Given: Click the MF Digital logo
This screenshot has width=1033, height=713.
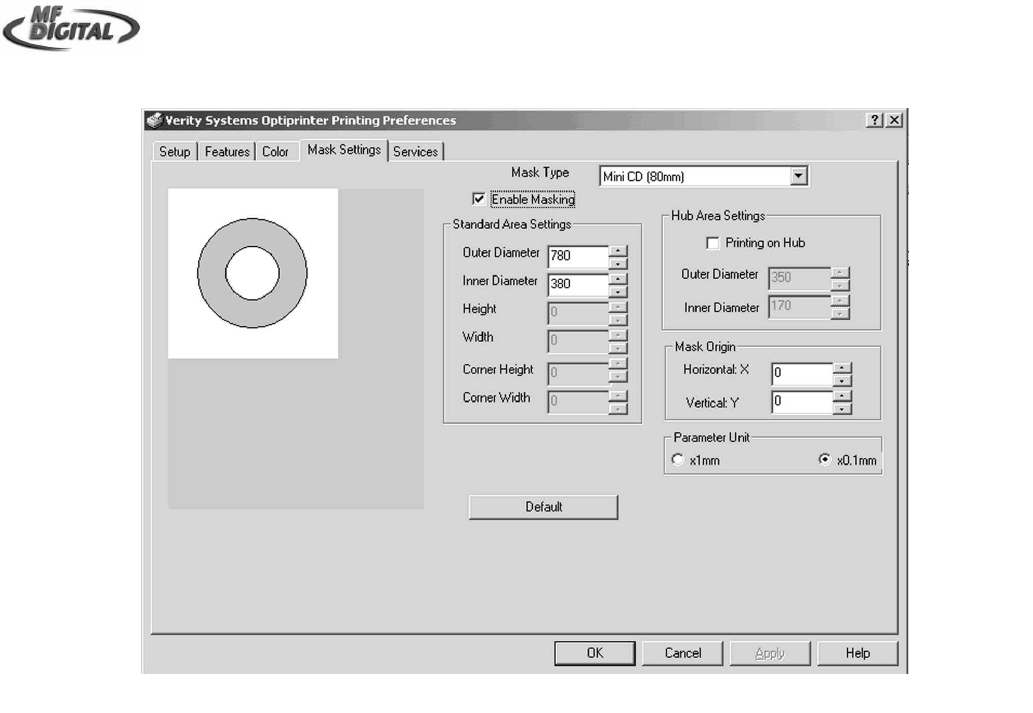Looking at the screenshot, I should click(71, 28).
